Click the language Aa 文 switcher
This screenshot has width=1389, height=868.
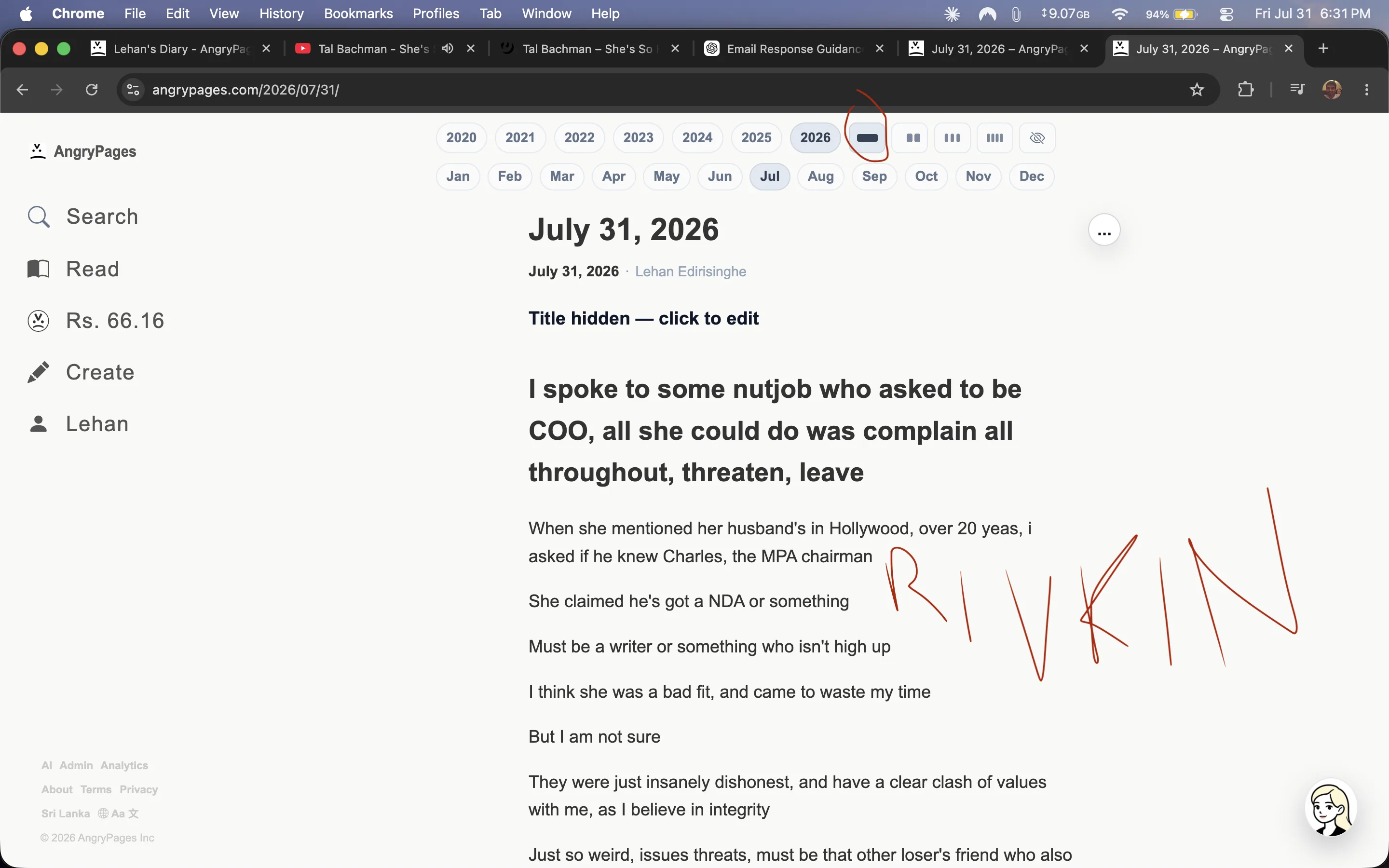118,814
